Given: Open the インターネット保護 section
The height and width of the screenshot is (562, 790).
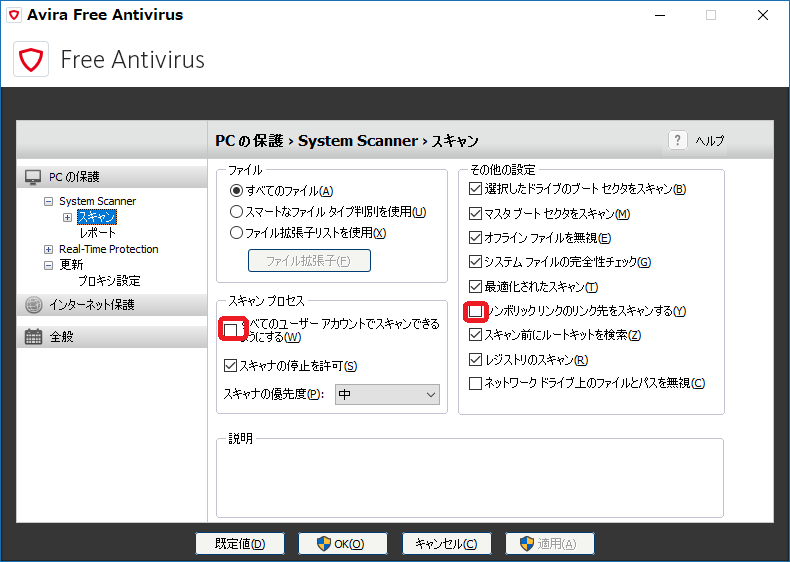Looking at the screenshot, I should pos(112,305).
